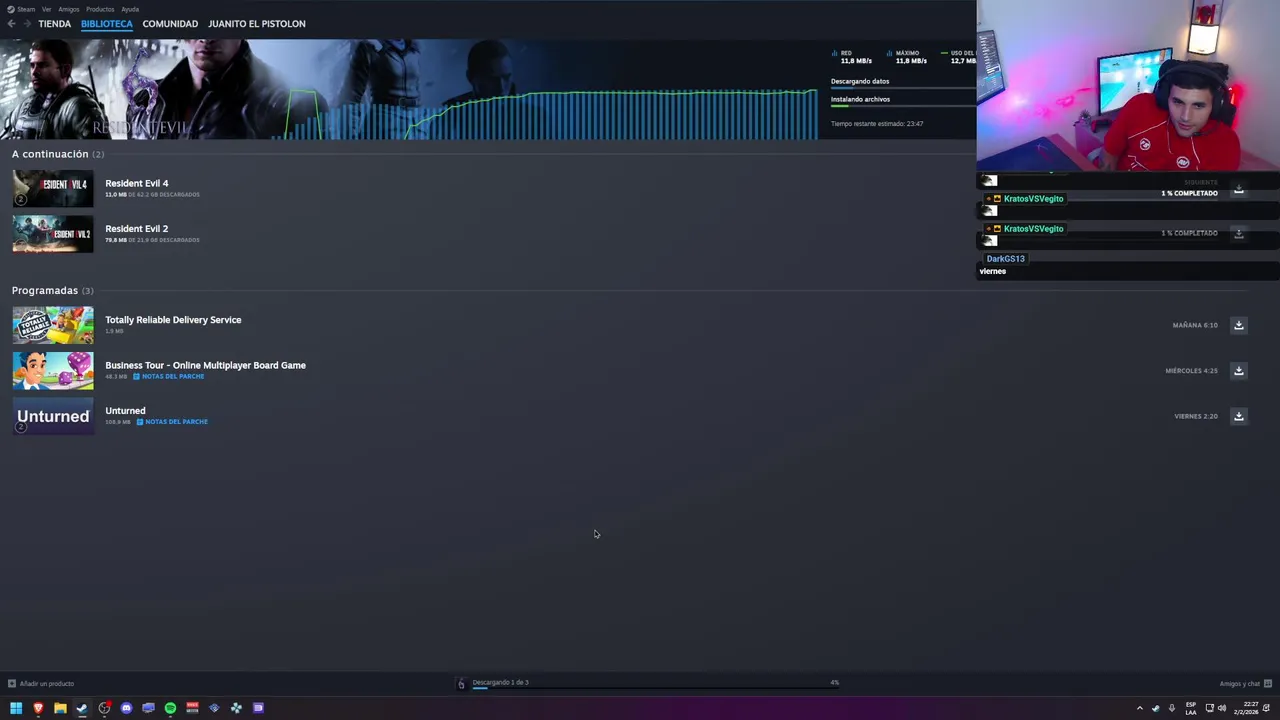Click Añadir un producto button
1280x720 pixels.
(x=41, y=684)
